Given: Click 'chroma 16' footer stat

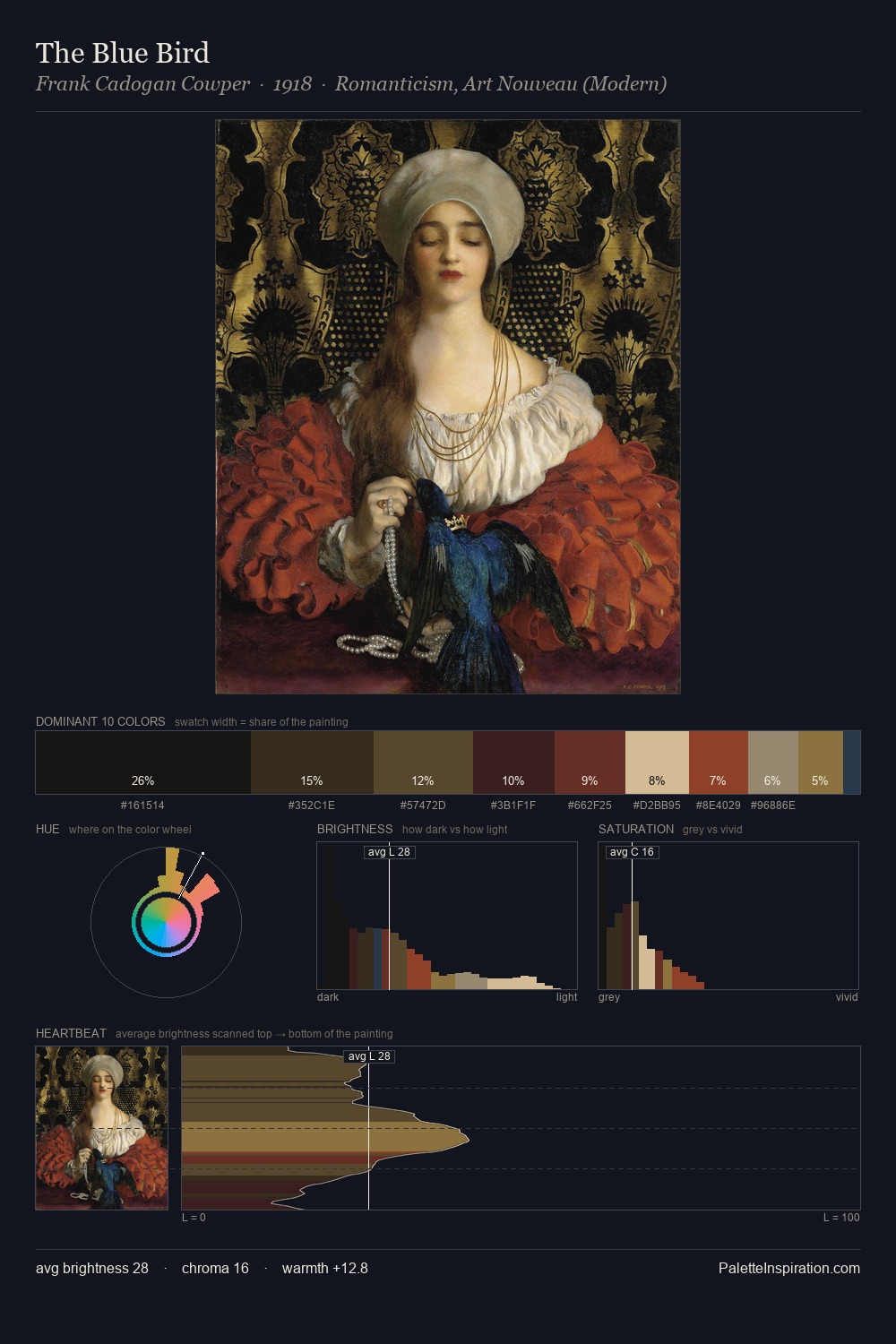Looking at the screenshot, I should 215,1268.
